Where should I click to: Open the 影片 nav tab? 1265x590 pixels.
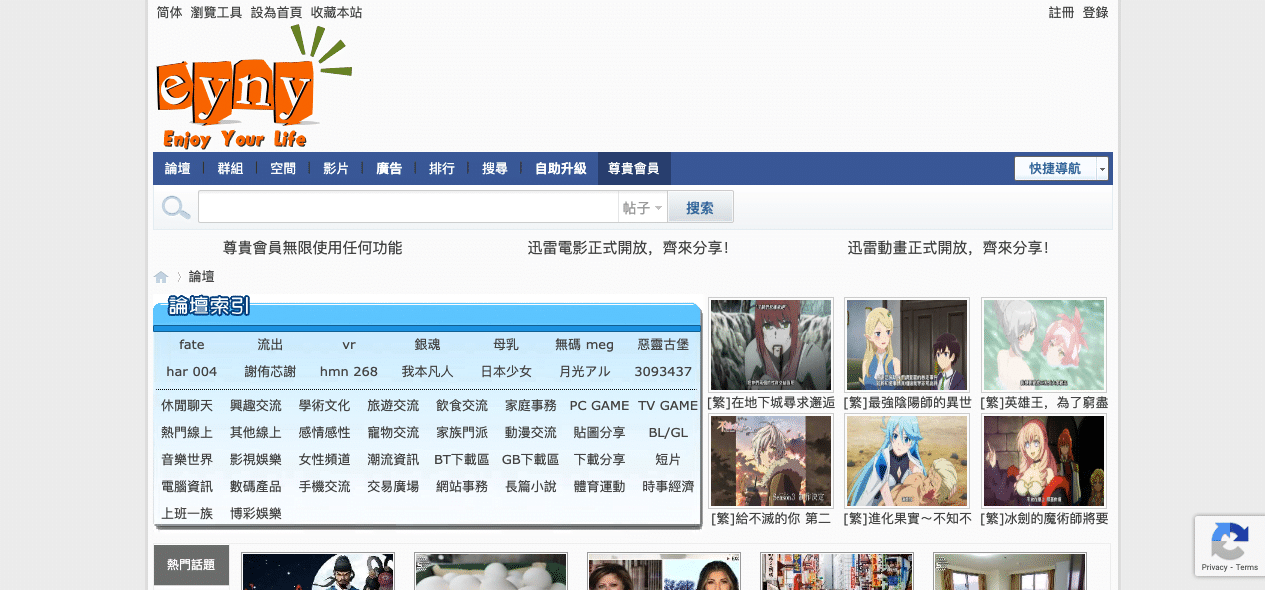[x=336, y=169]
